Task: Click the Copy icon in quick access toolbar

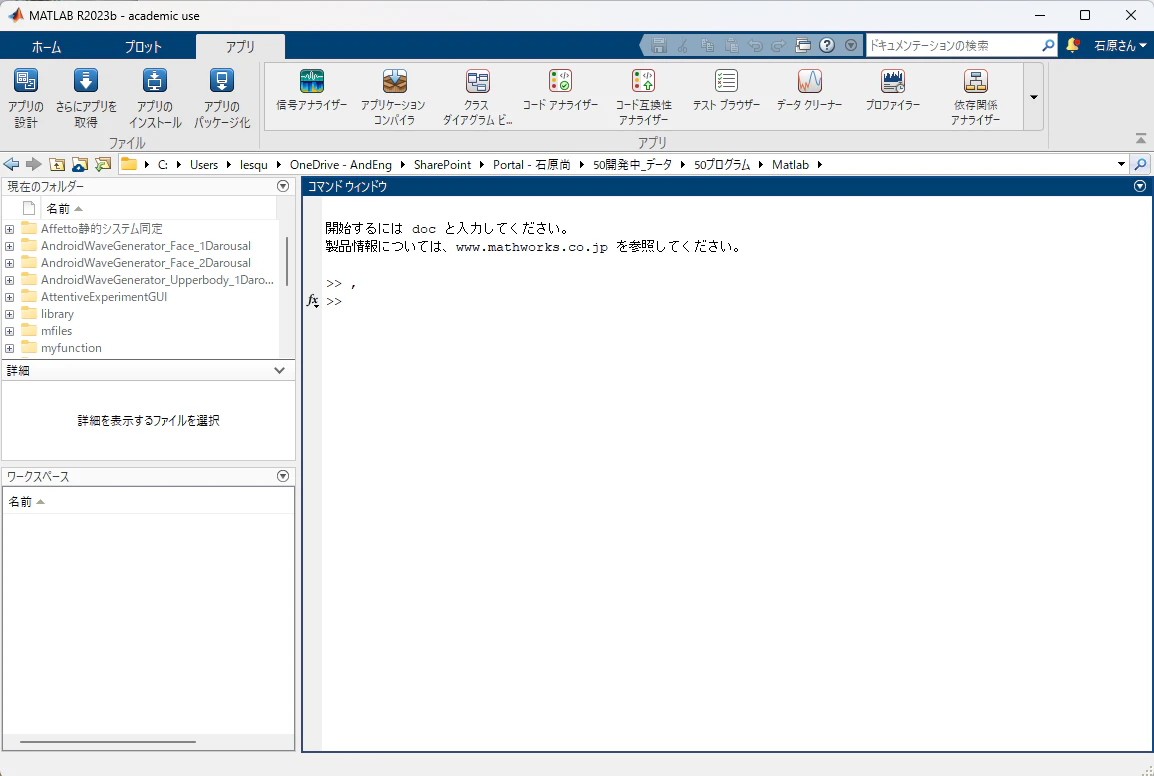Action: coord(707,46)
